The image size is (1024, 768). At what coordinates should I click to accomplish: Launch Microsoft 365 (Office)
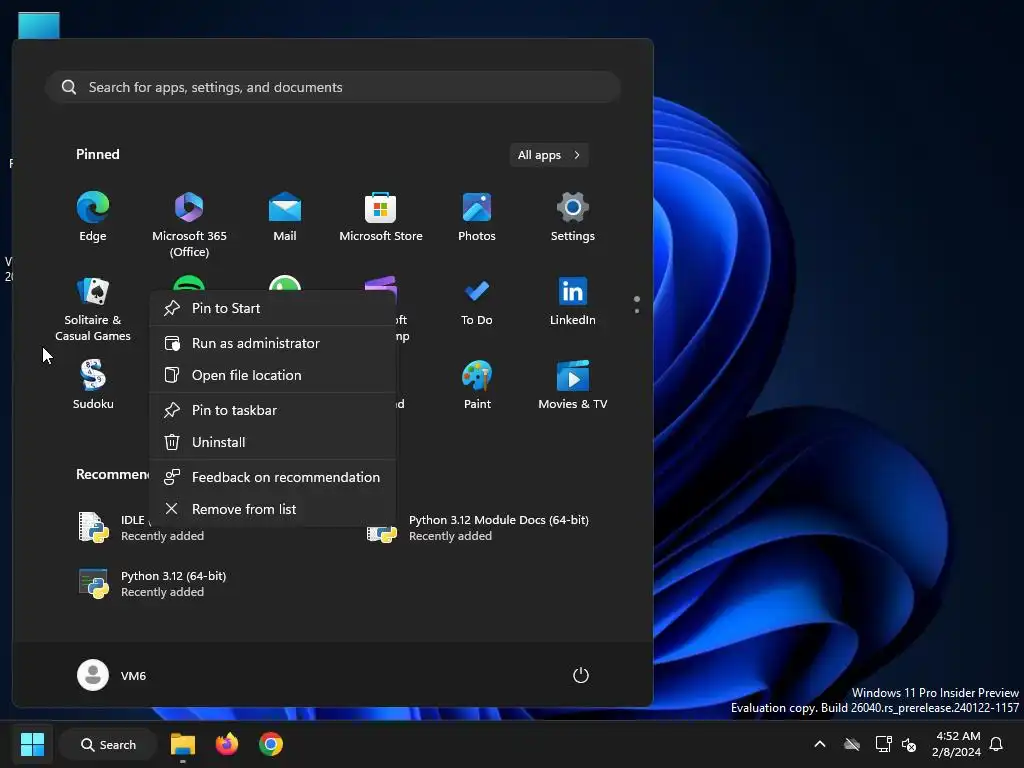[x=189, y=224]
